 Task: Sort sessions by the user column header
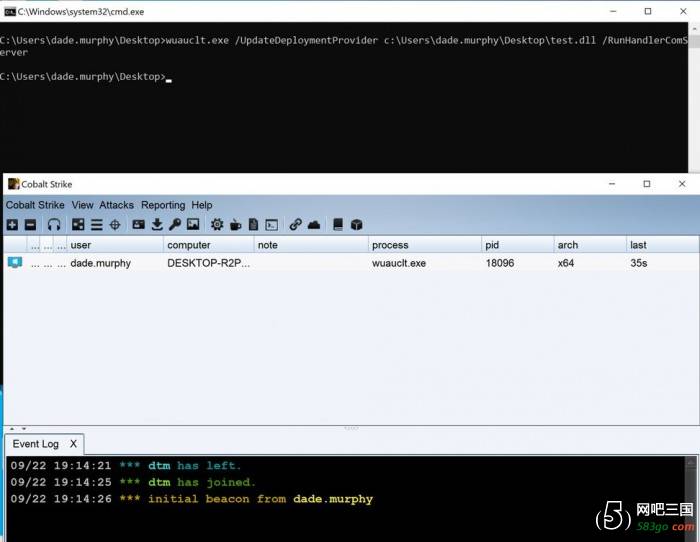pyautogui.click(x=115, y=245)
